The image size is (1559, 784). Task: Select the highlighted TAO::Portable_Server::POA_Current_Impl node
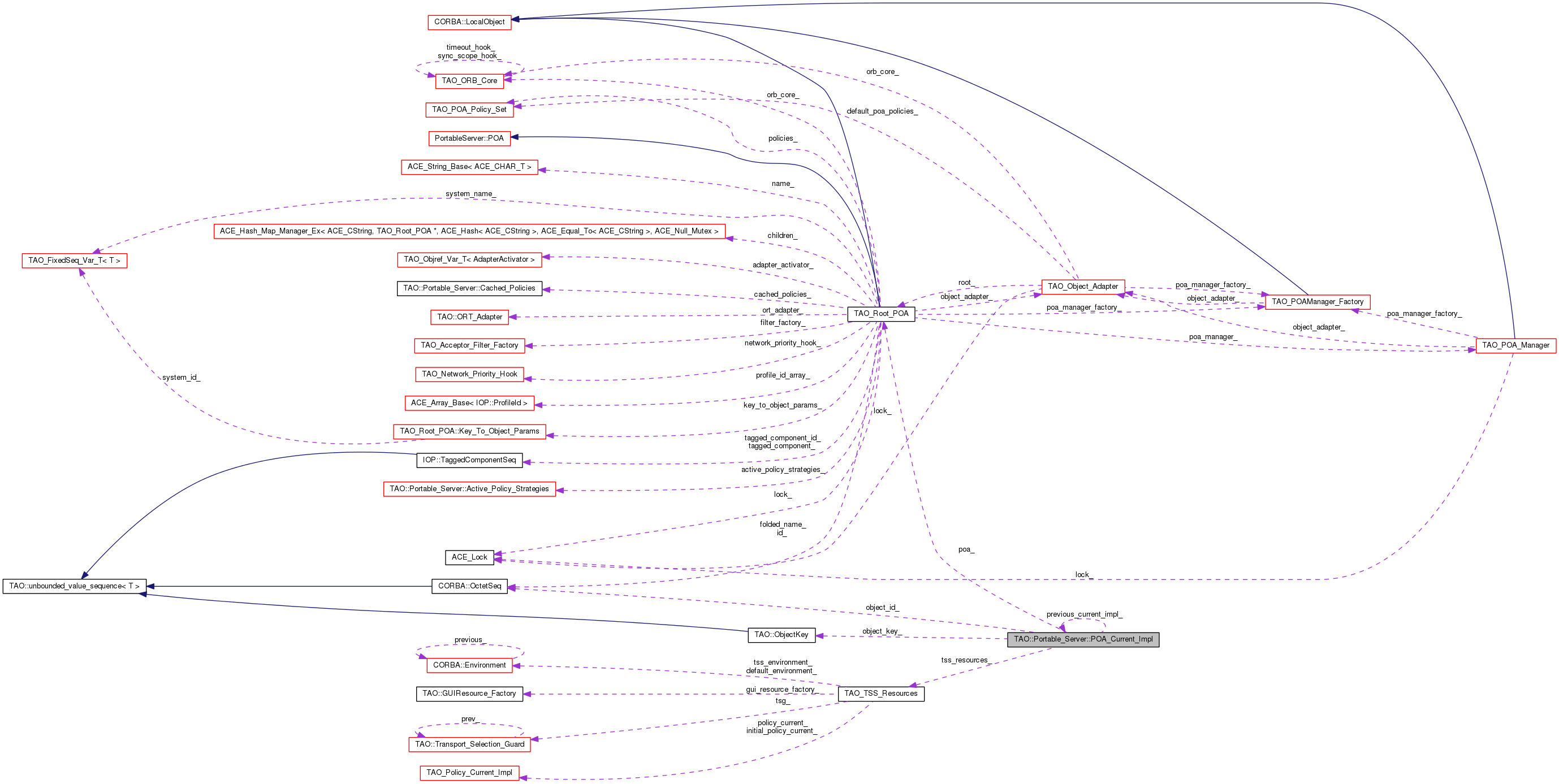(x=1083, y=639)
